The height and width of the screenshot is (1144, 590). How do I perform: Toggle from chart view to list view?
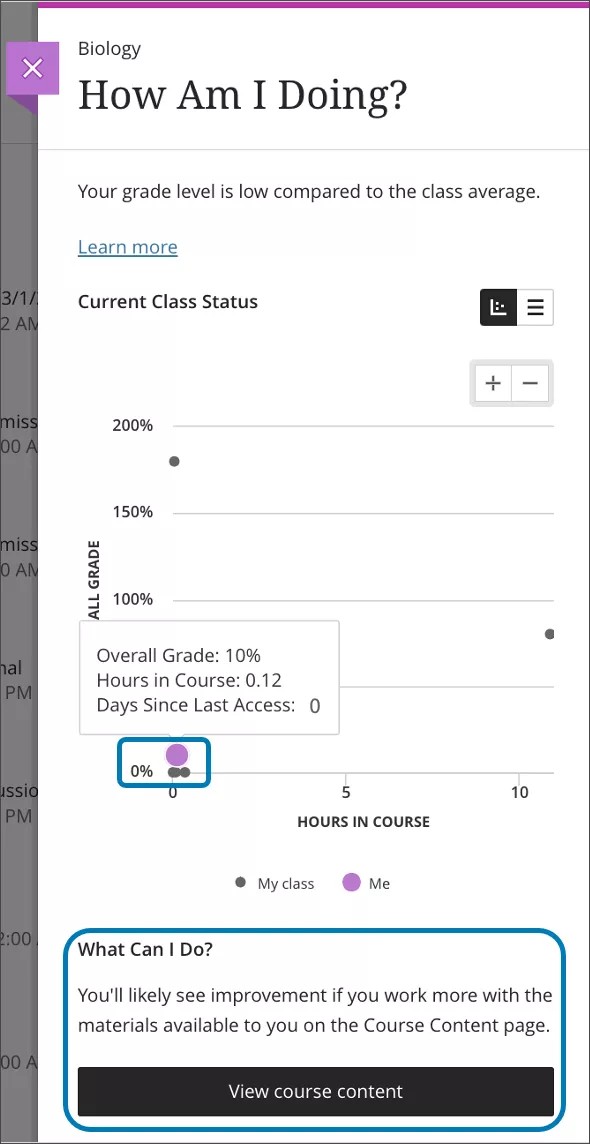[x=535, y=307]
